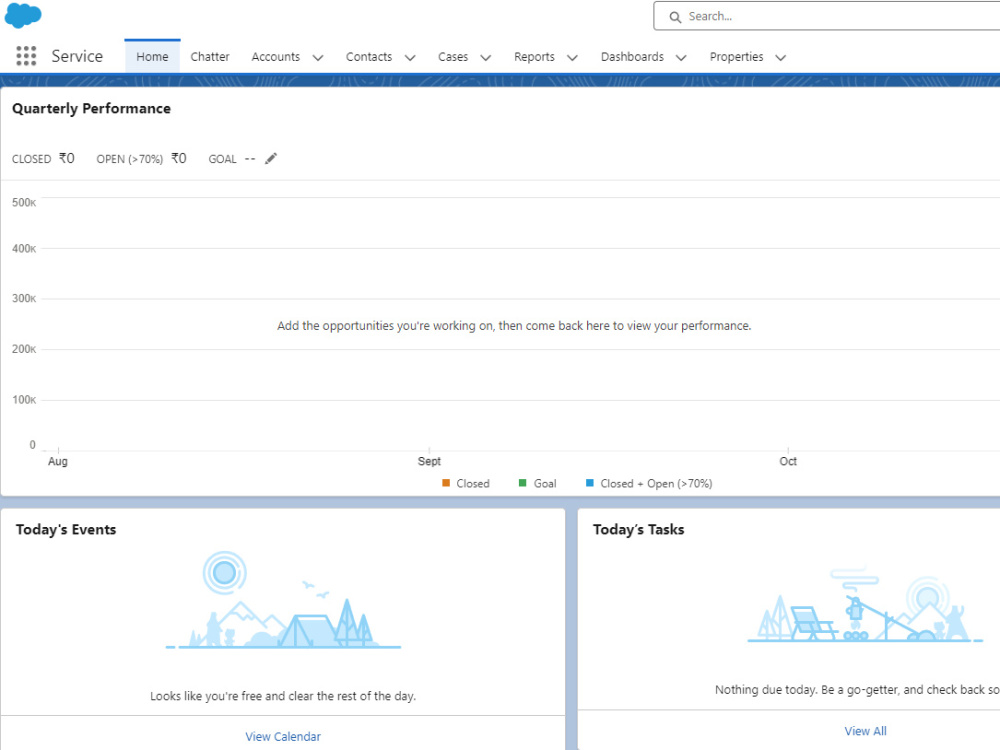Click the blue Closed + Open legend swatch
Viewport: 1000px width, 750px height.
(x=590, y=483)
